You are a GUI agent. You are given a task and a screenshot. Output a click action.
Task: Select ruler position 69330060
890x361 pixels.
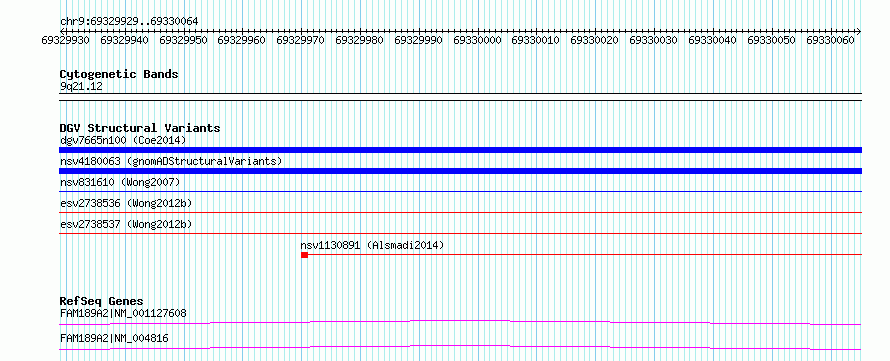pos(830,40)
